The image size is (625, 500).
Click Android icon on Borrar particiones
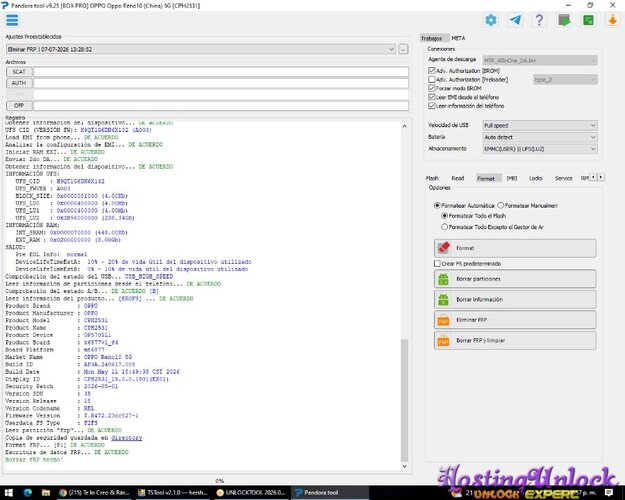point(443,279)
